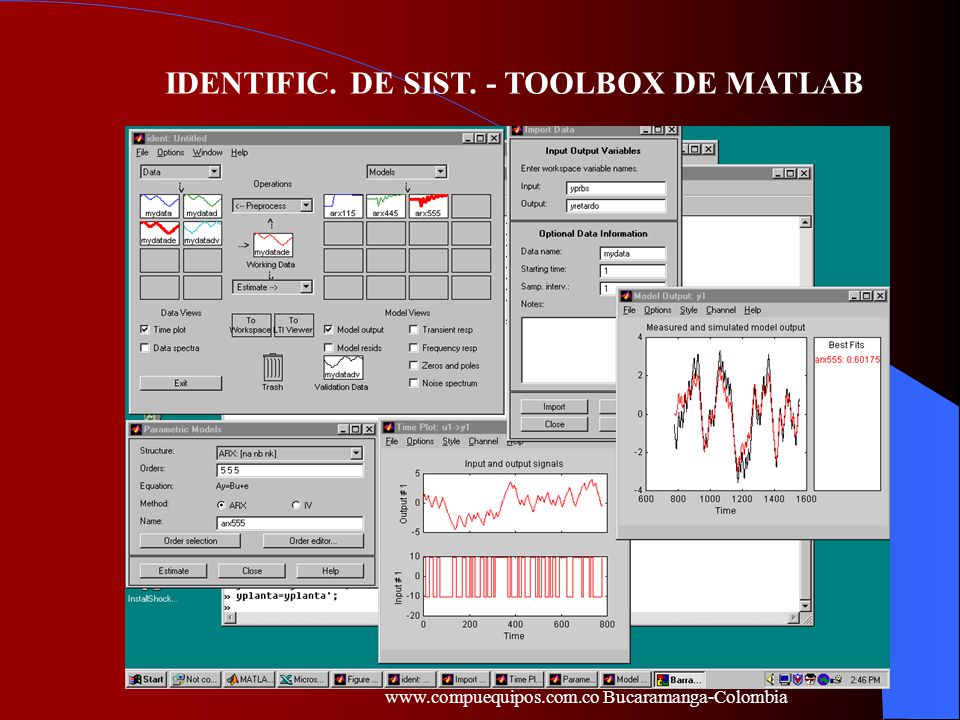The image size is (960, 720).
Task: Activate the ident taskbar button
Action: [x=410, y=679]
